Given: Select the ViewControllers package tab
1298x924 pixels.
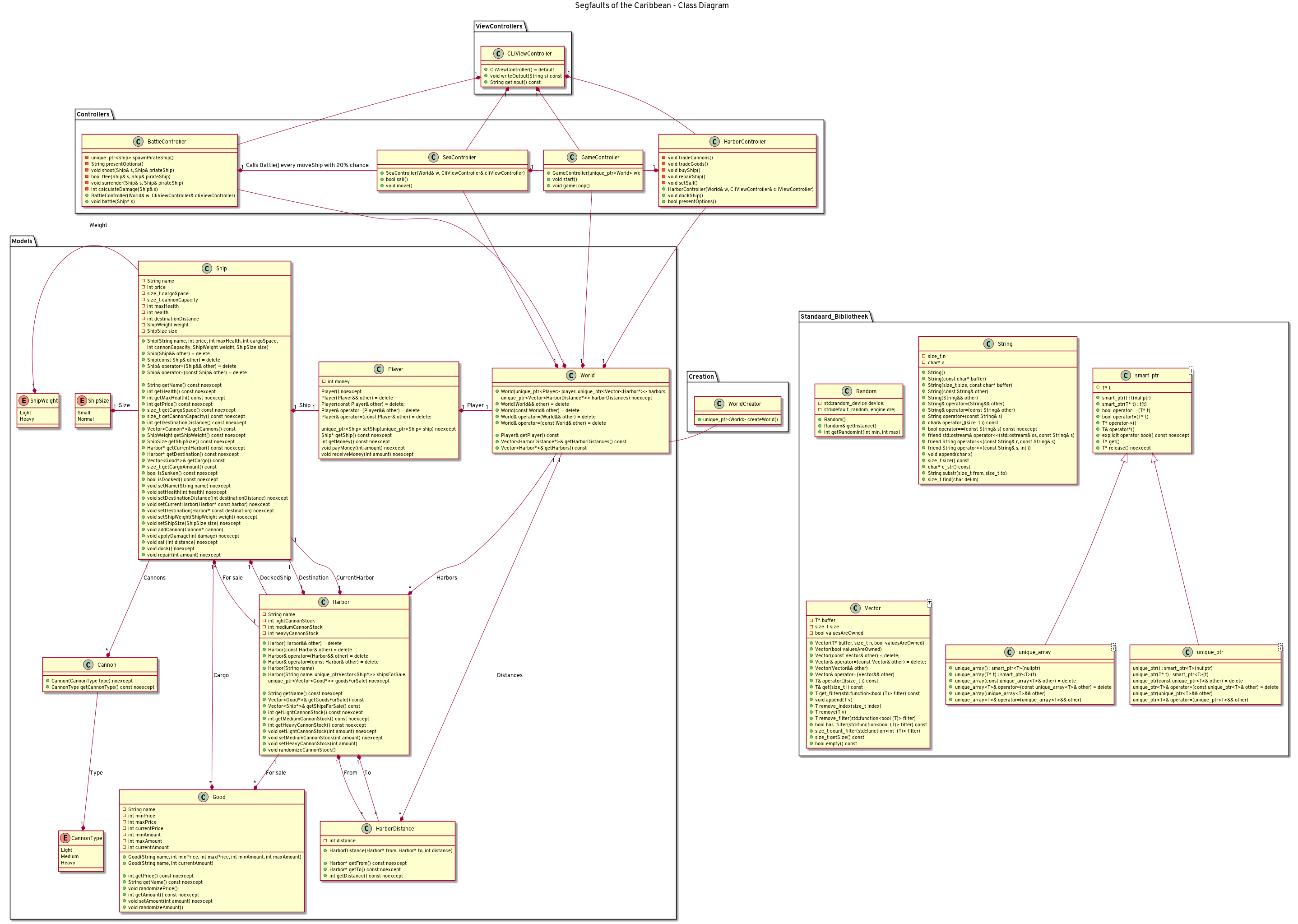Looking at the screenshot, I should (499, 26).
